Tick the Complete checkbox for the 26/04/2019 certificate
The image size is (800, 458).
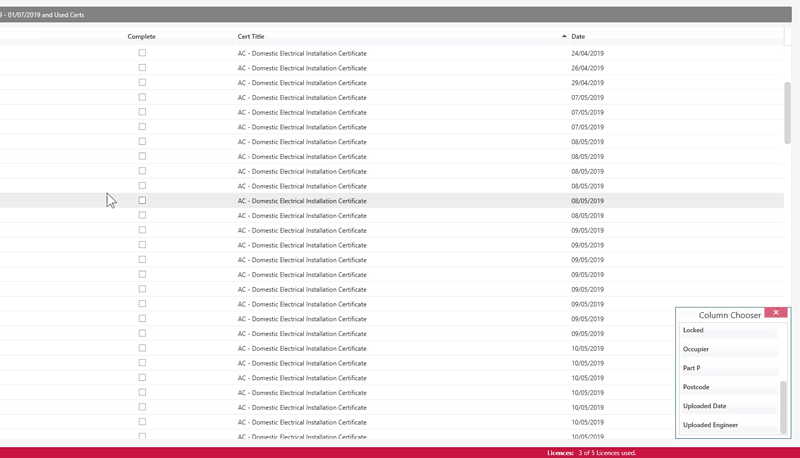pyautogui.click(x=142, y=68)
